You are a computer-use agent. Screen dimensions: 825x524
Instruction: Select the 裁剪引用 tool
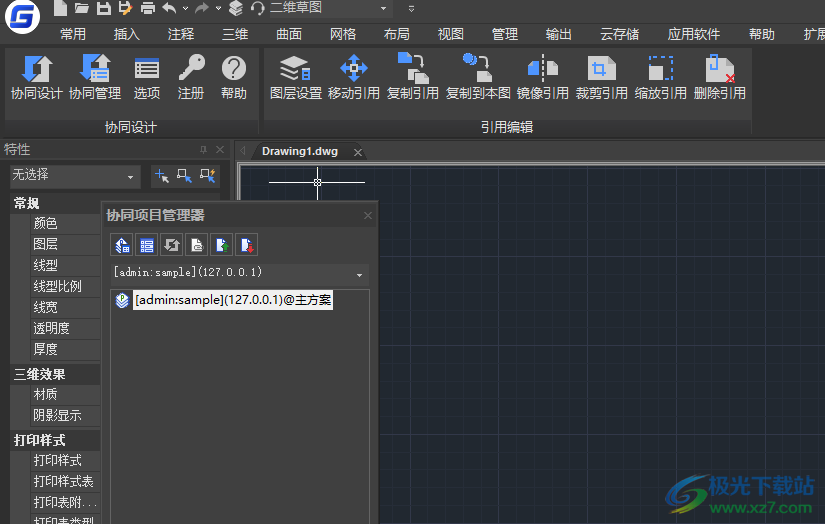601,78
